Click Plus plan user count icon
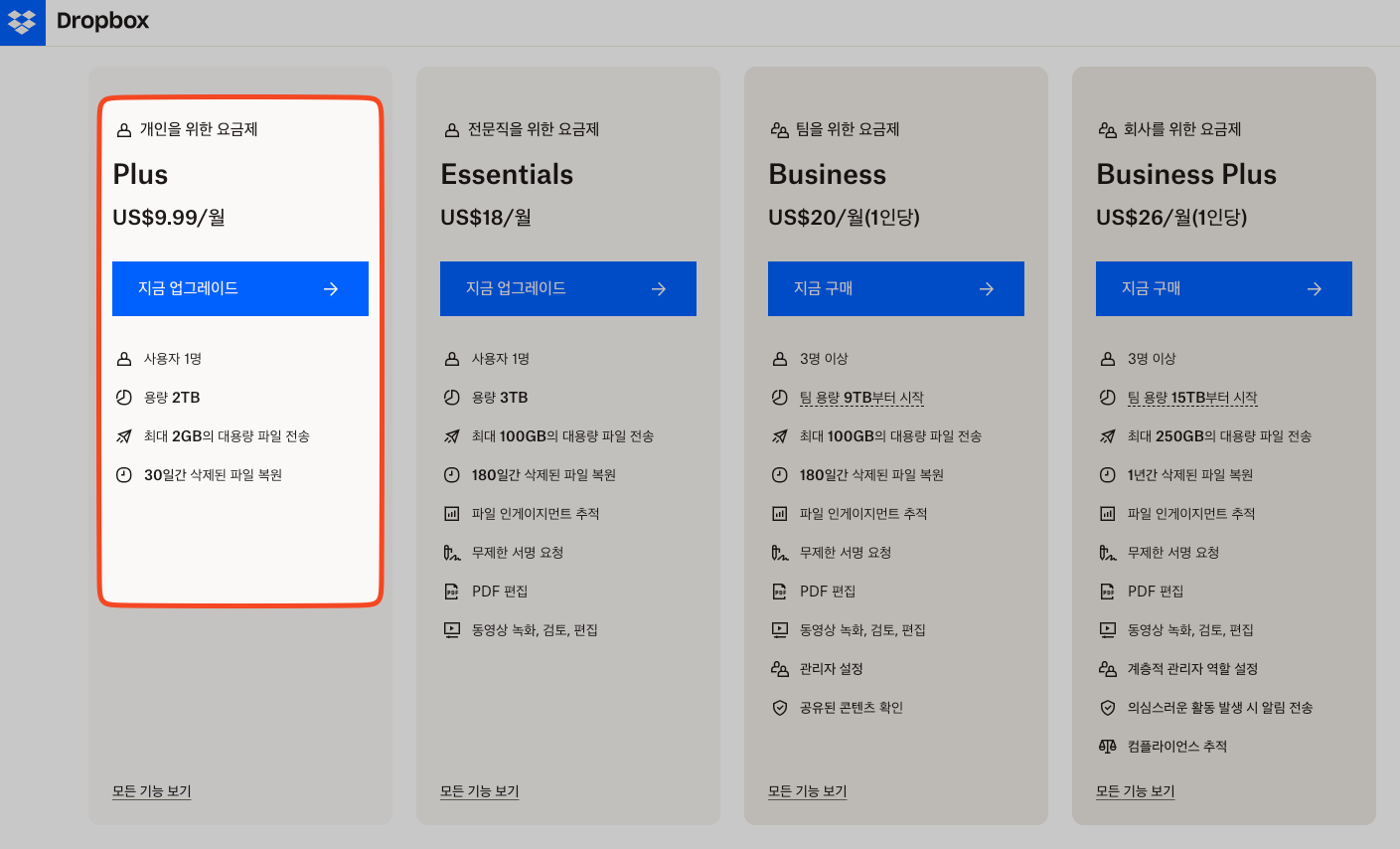 point(124,359)
